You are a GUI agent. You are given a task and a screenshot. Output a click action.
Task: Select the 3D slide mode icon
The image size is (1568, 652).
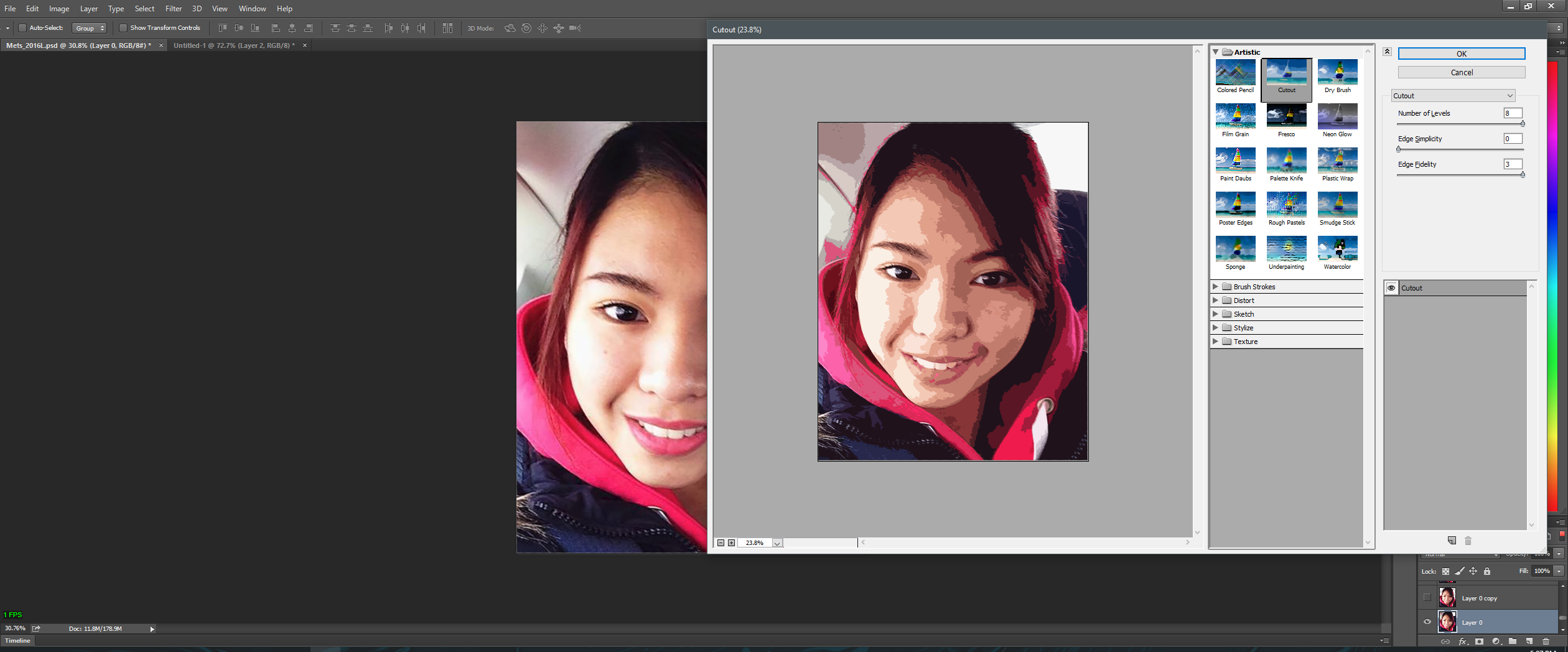[x=559, y=28]
